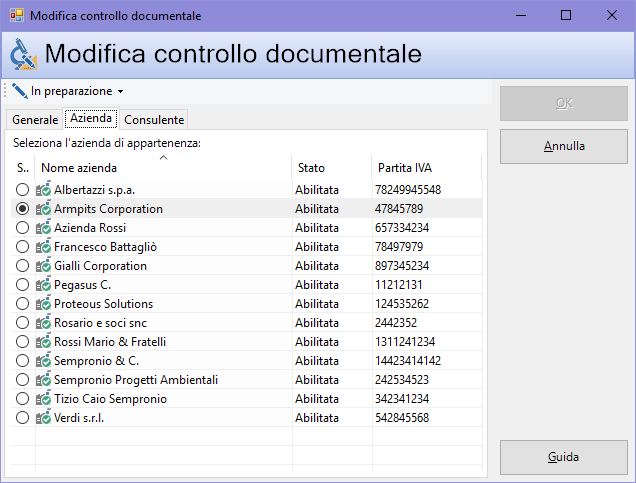Click the company icon beside Armpits Corporation
The width and height of the screenshot is (636, 483).
pyautogui.click(x=43, y=208)
